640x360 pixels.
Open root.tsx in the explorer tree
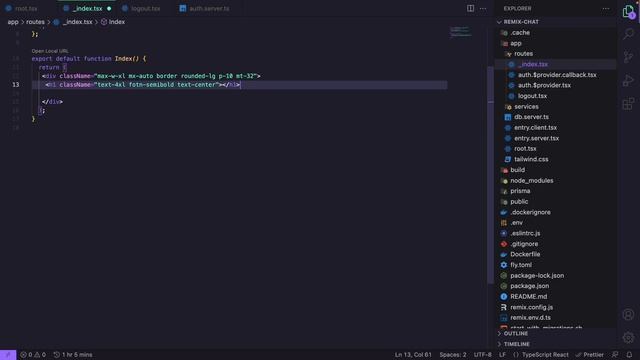point(525,149)
